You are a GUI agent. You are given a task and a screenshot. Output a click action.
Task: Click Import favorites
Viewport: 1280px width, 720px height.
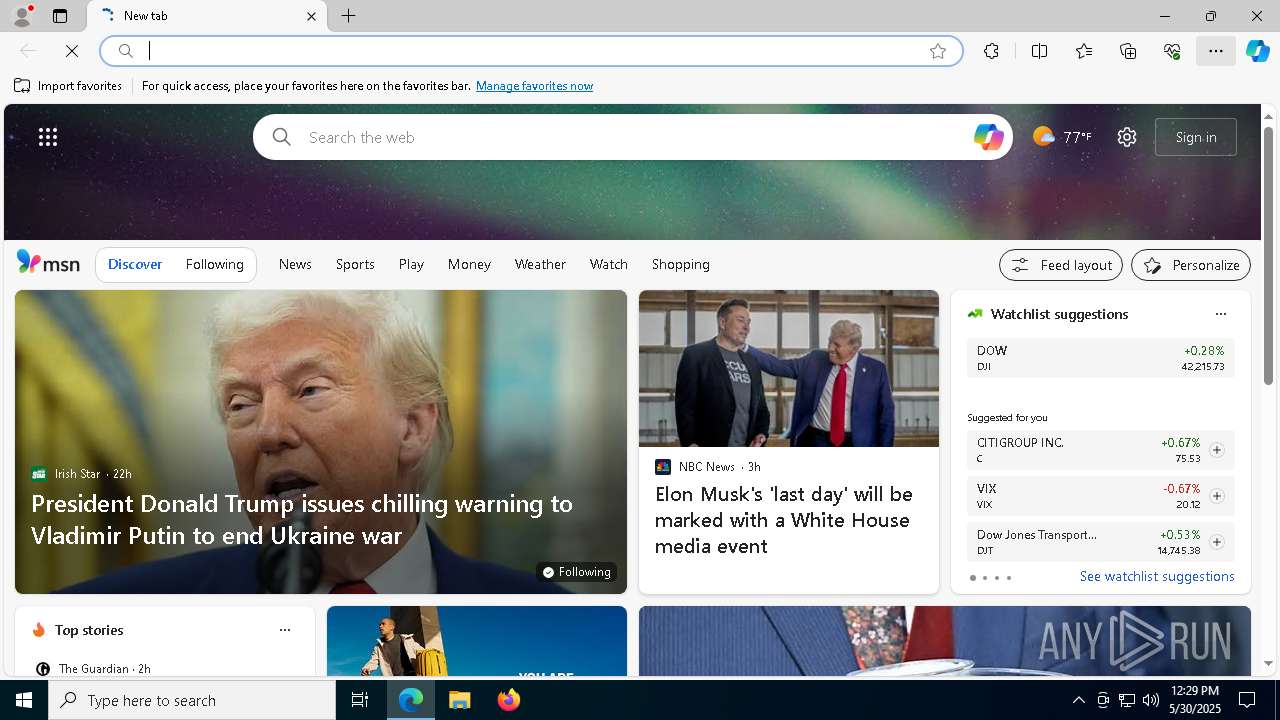tap(68, 86)
